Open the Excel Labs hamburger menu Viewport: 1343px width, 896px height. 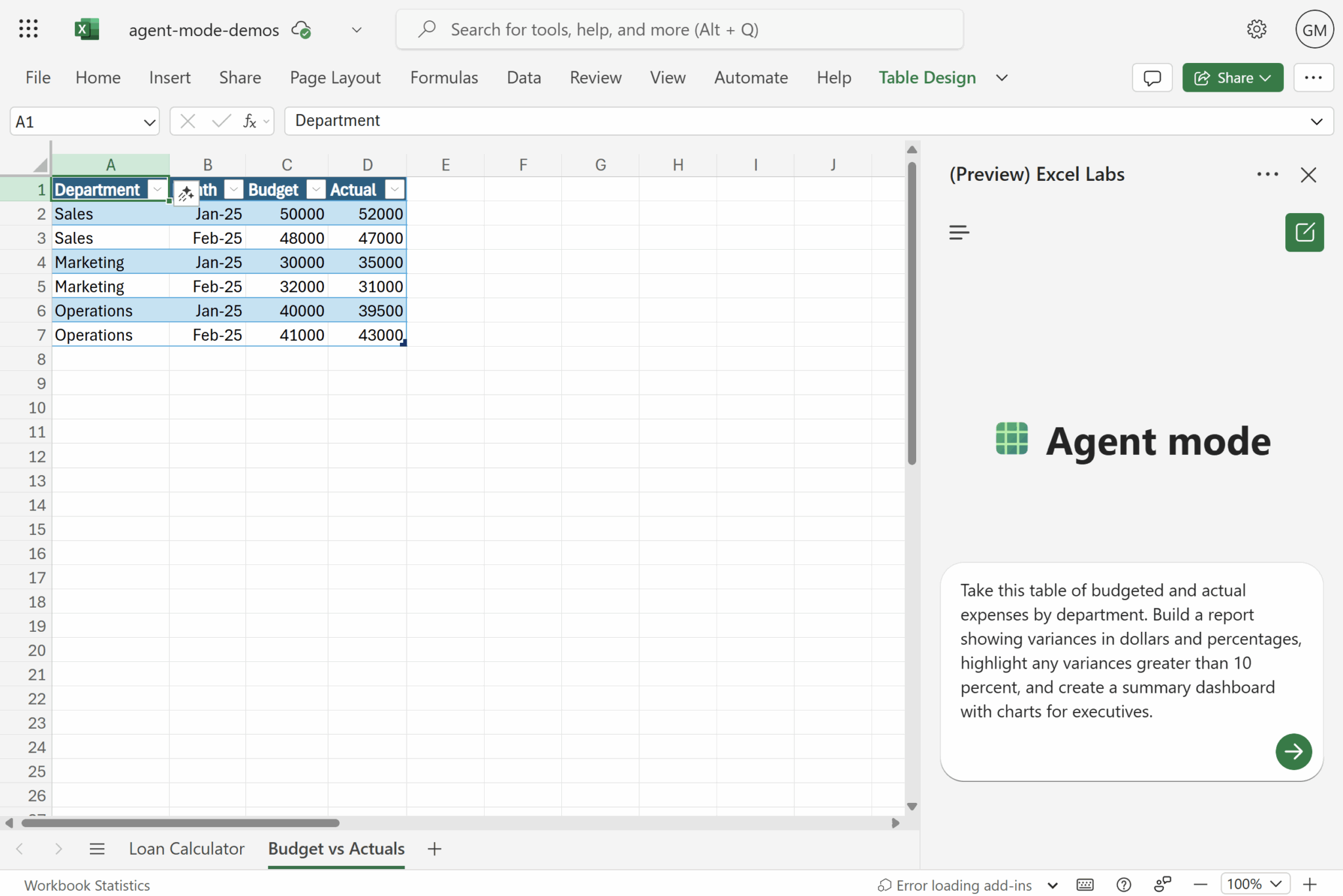point(959,232)
